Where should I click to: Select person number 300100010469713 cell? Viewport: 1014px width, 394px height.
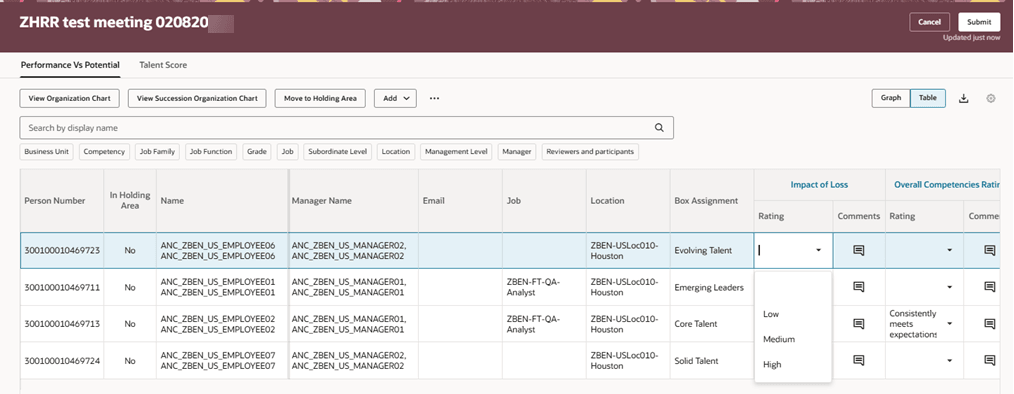pyautogui.click(x=62, y=323)
